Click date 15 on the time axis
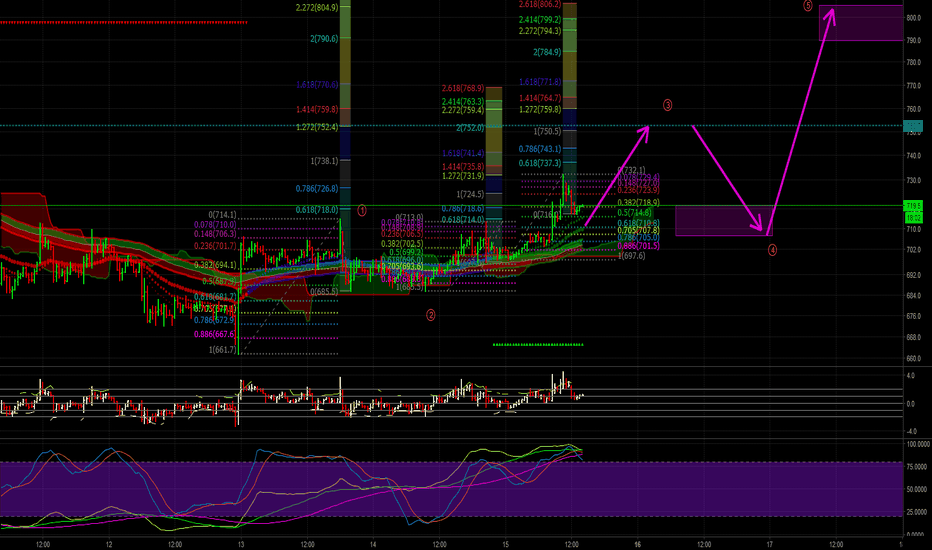The image size is (932, 550). tap(505, 544)
